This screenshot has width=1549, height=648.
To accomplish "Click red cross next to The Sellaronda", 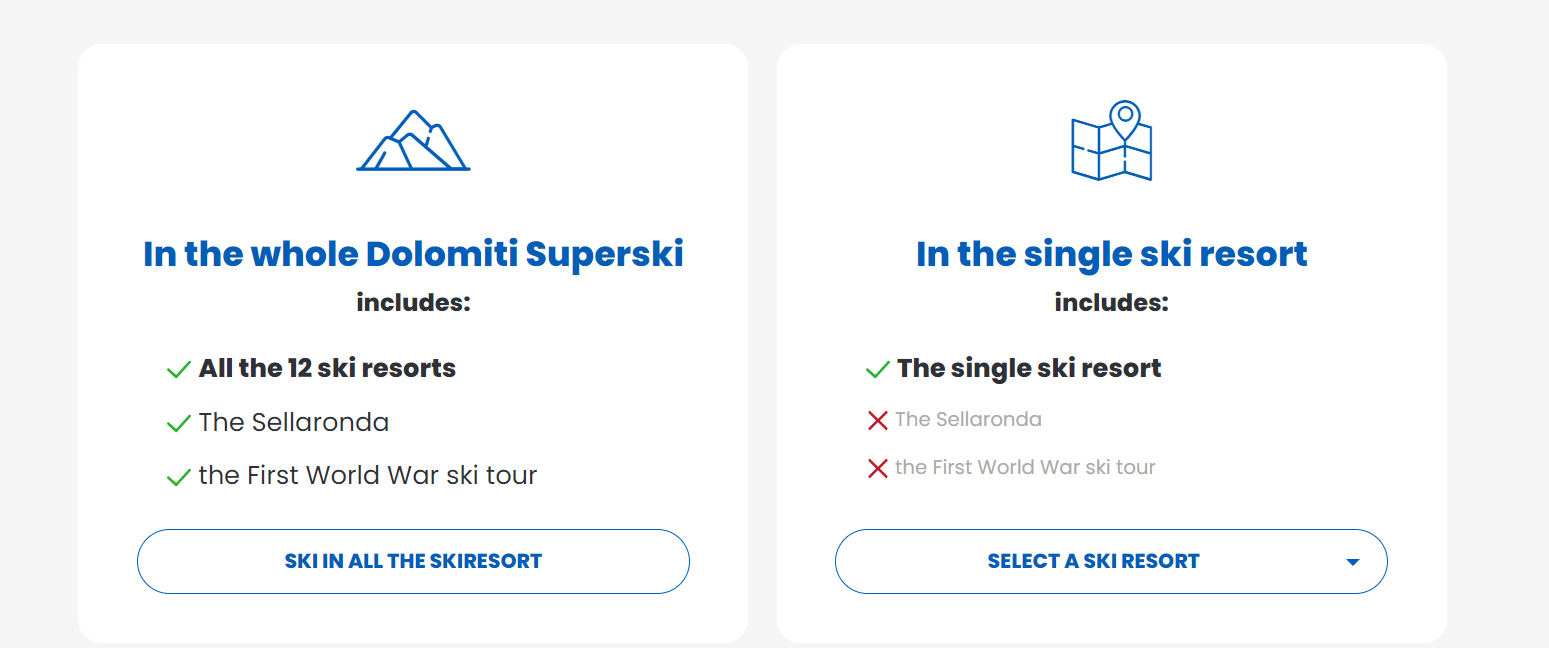I will (878, 421).
